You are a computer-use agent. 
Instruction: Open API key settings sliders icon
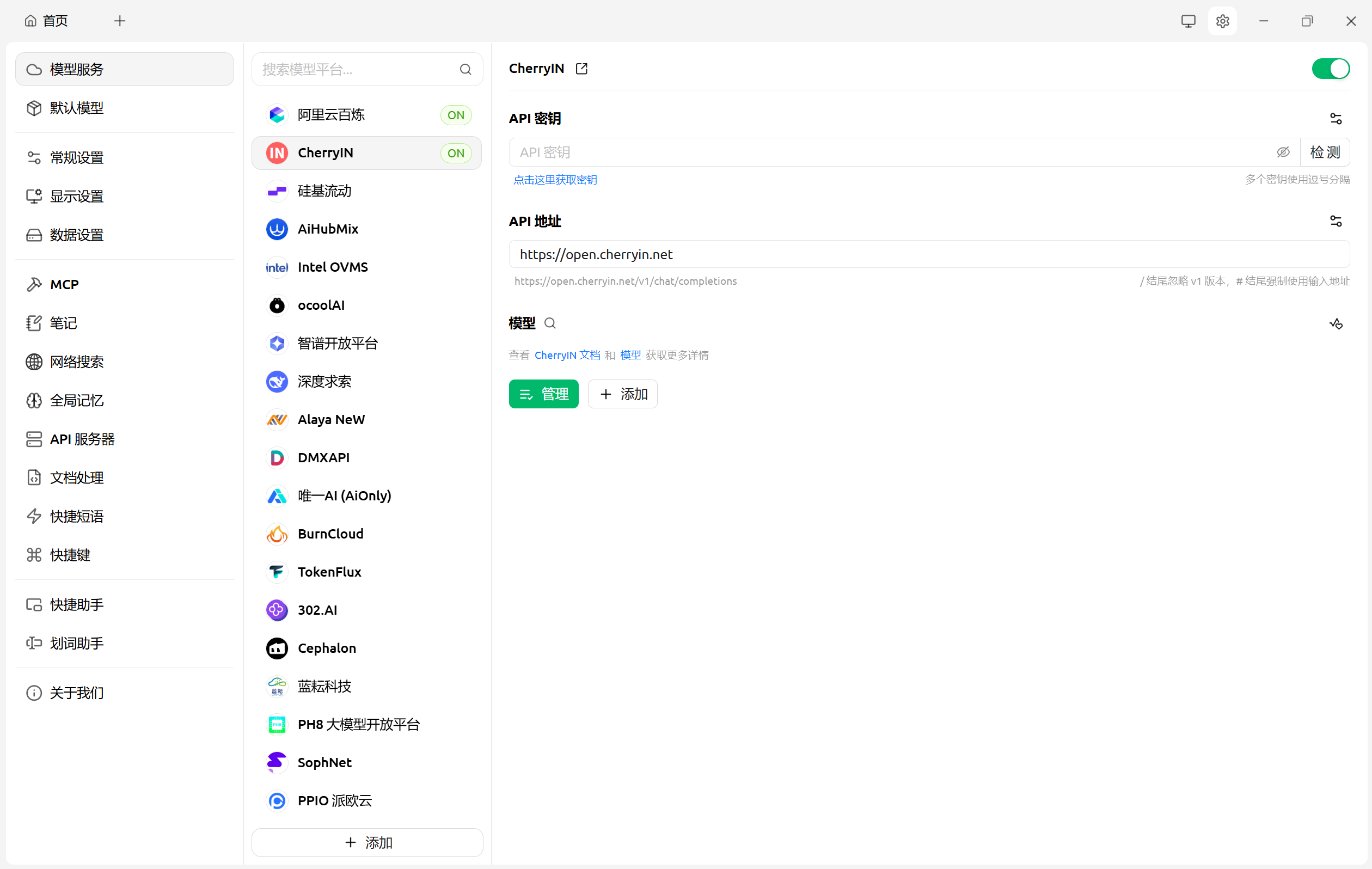tap(1336, 119)
